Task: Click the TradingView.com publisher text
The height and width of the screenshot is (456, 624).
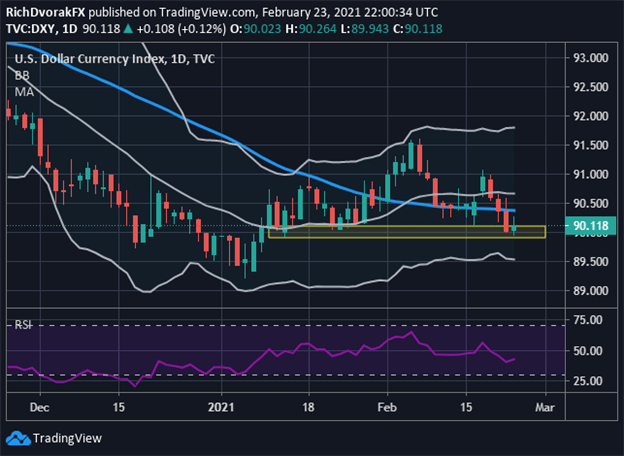Action: click(x=207, y=12)
